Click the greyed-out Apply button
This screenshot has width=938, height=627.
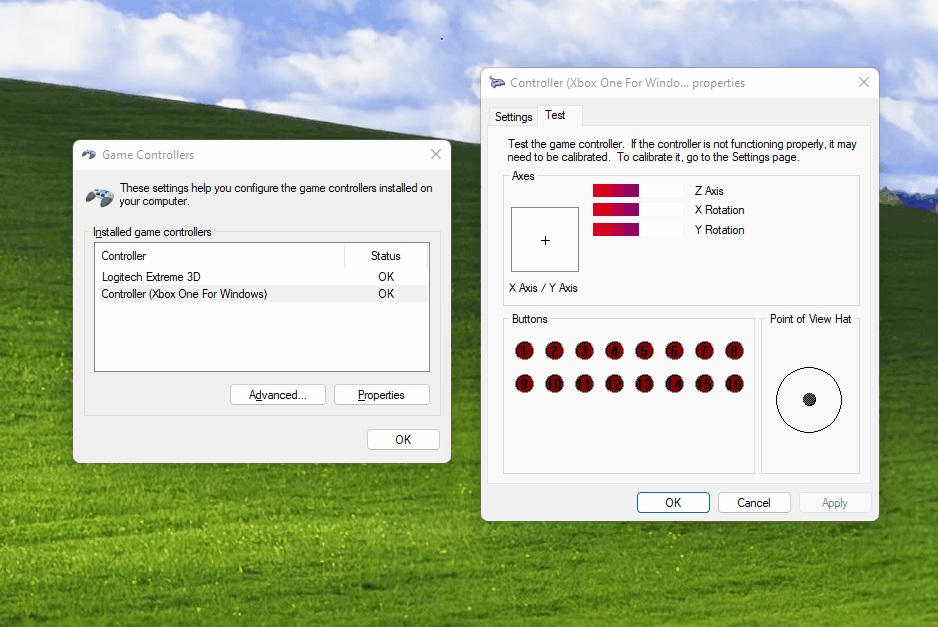[x=835, y=503]
